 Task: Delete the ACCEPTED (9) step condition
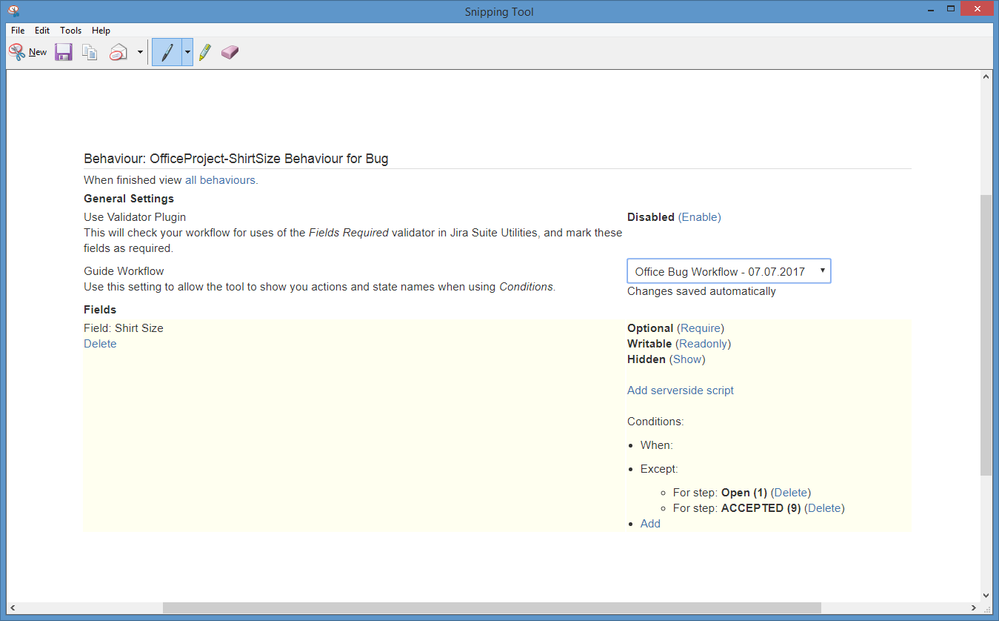point(824,508)
